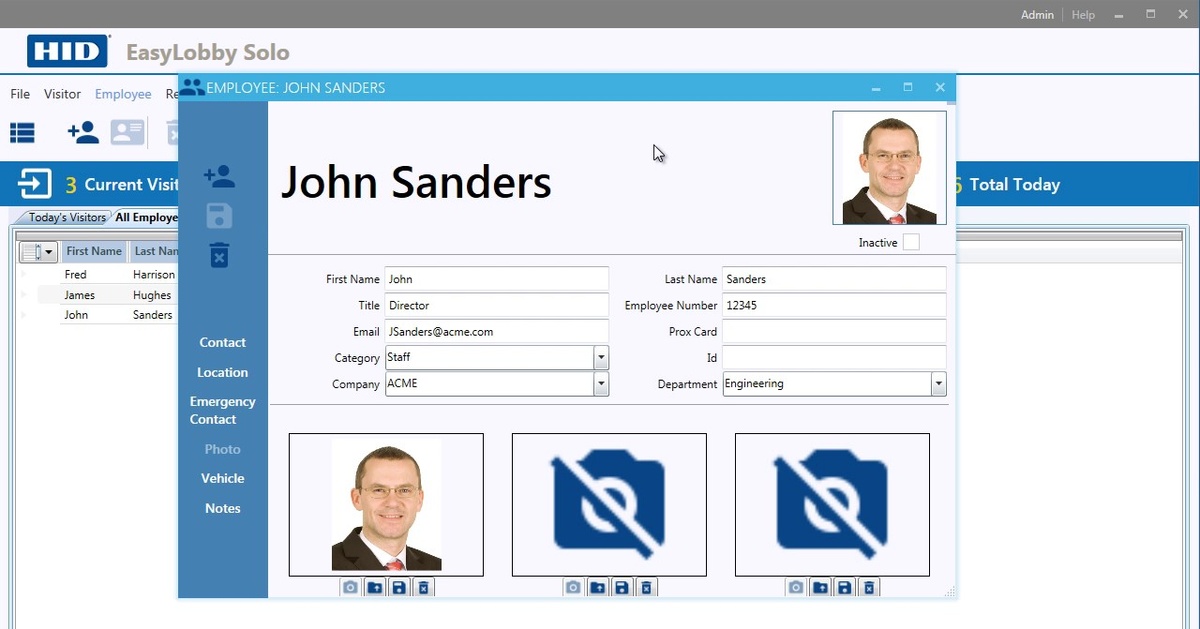
Task: Click folder upload icon under third photo slot
Action: [x=820, y=588]
